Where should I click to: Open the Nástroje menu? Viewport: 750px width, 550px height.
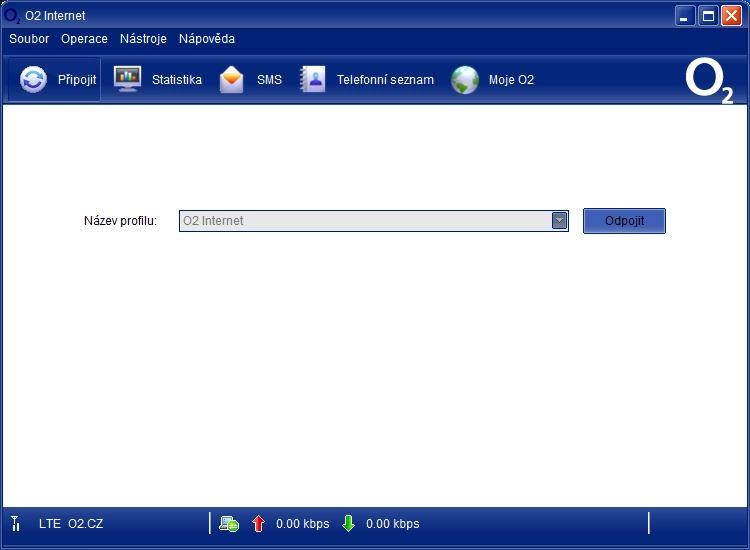click(143, 39)
